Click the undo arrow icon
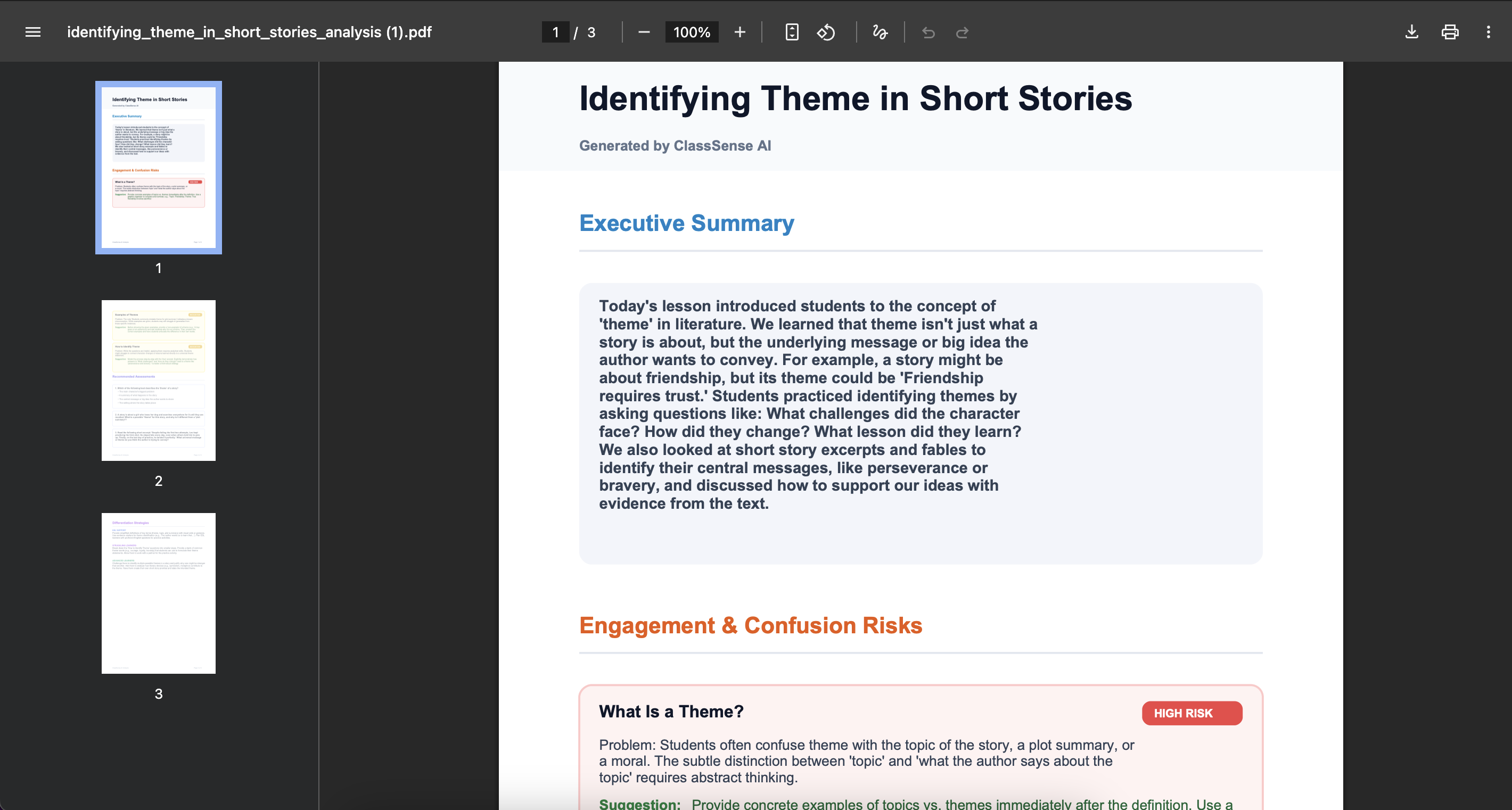The image size is (1512, 810). click(928, 32)
